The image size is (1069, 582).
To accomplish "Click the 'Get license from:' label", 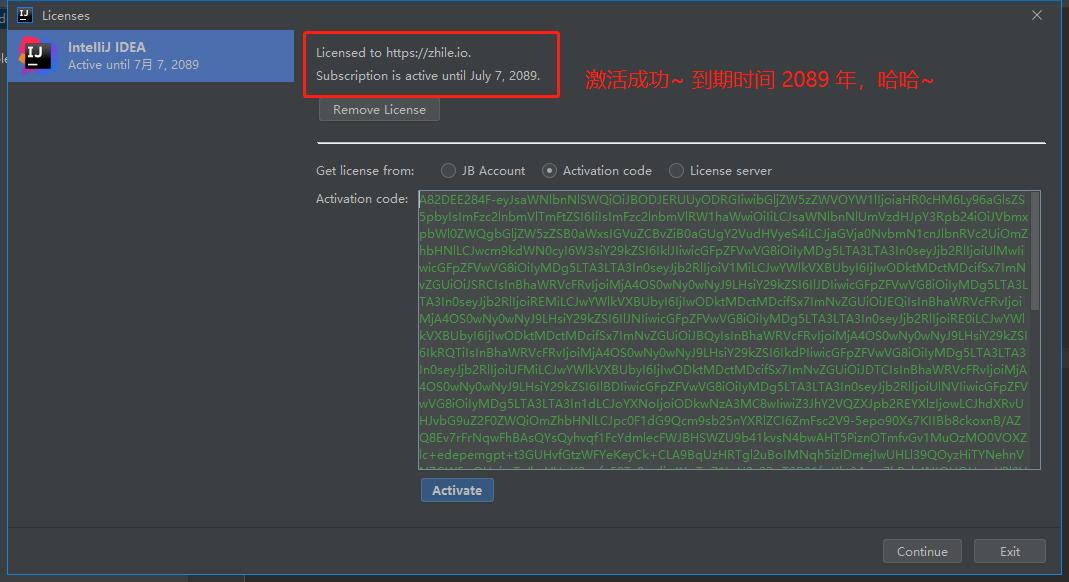I will pos(365,170).
